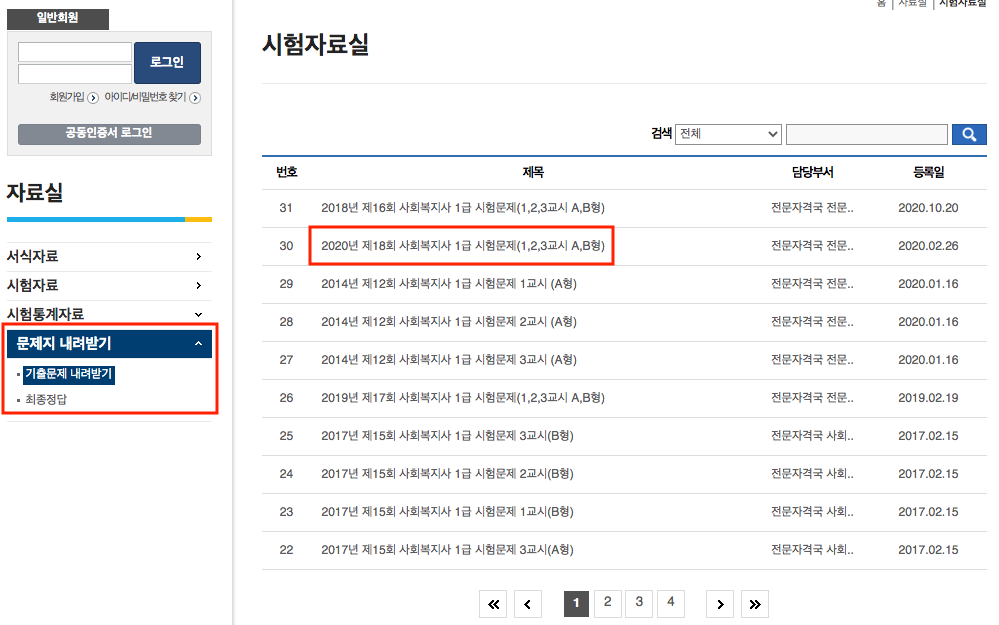This screenshot has height=625, width=999.
Task: Go to previous page with single left arrow
Action: pos(528,603)
